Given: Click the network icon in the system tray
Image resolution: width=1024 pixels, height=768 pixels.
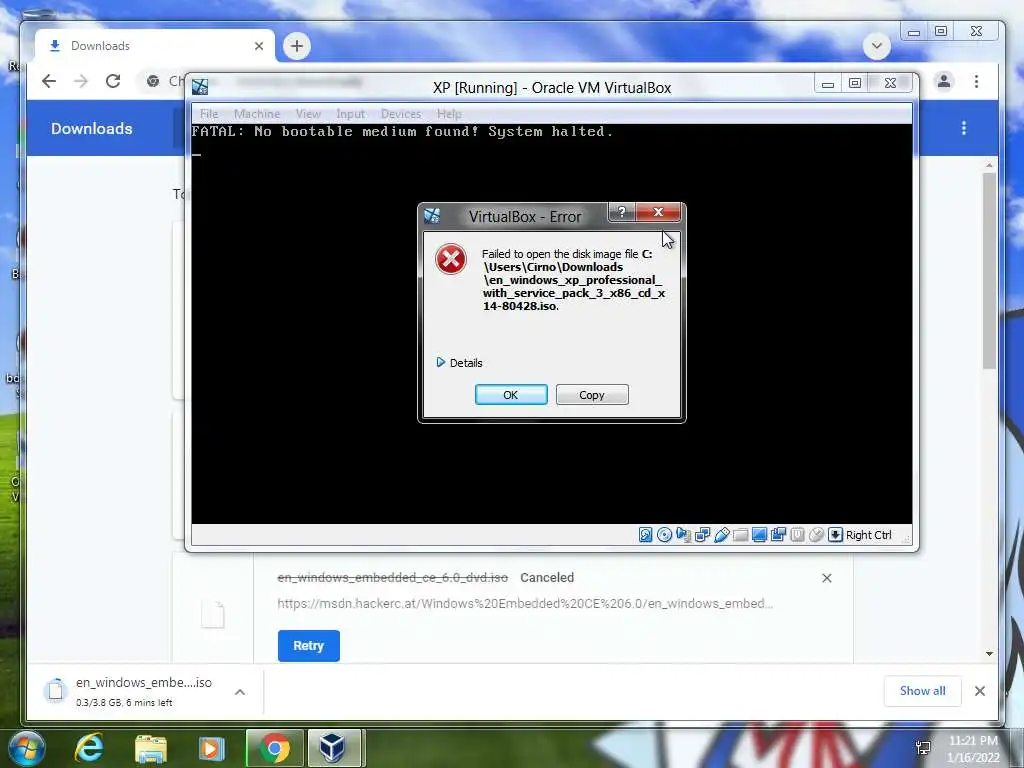Looking at the screenshot, I should (923, 748).
